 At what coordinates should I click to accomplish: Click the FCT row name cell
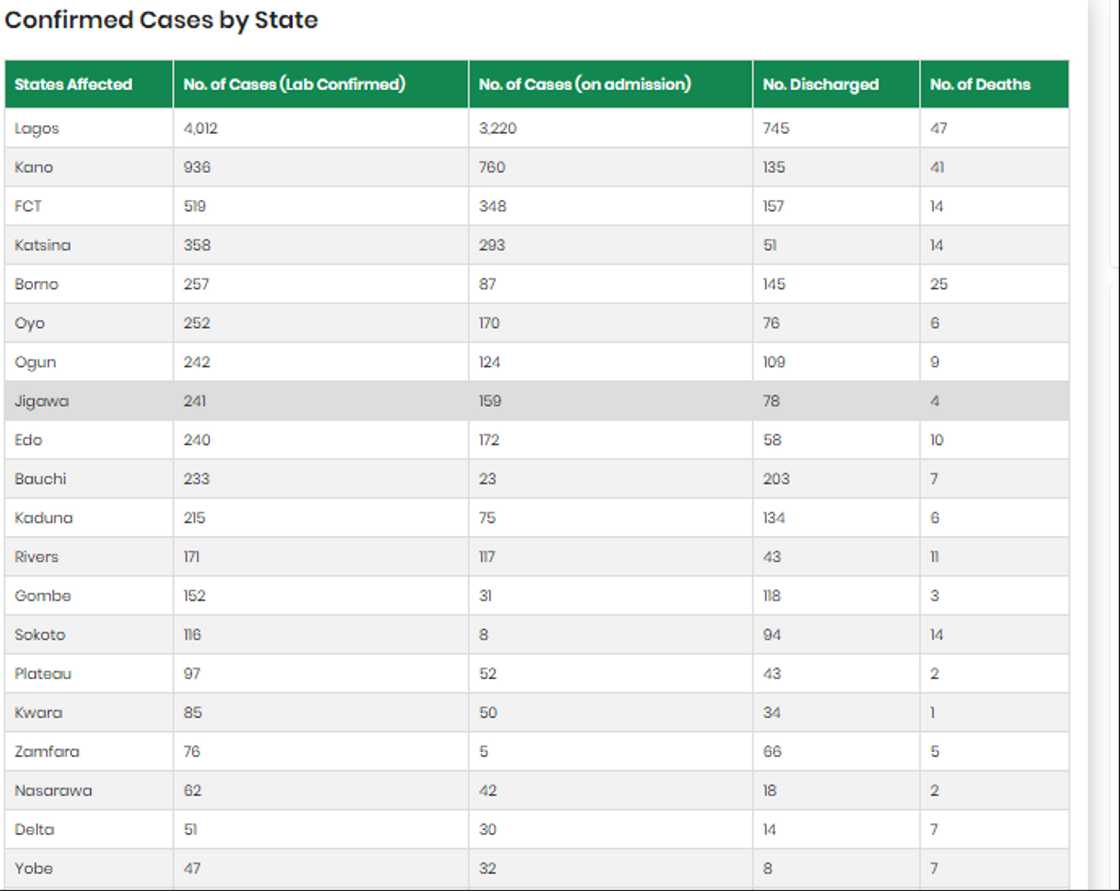tap(28, 206)
